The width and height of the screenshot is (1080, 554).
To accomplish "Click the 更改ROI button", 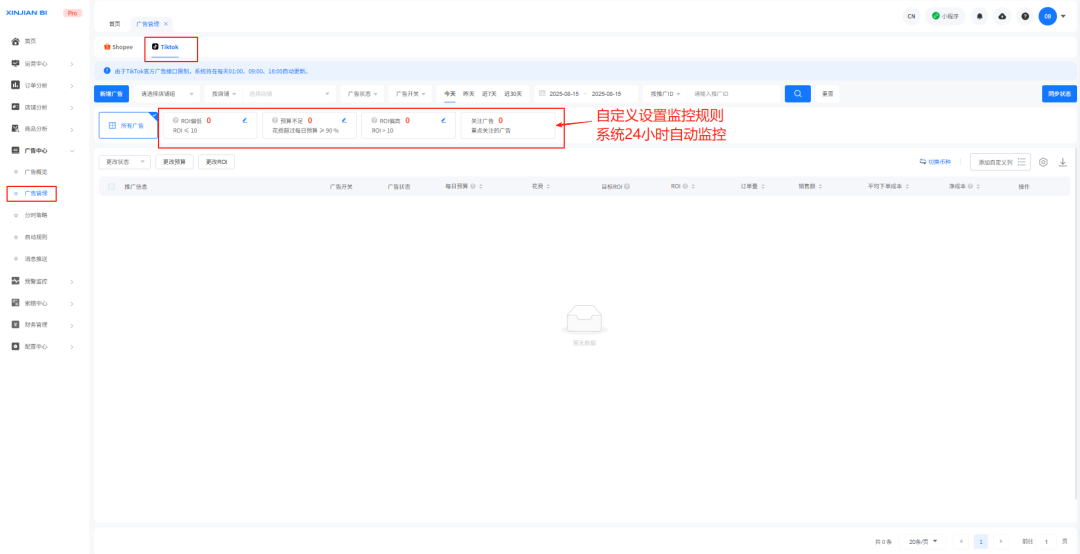I will click(217, 162).
